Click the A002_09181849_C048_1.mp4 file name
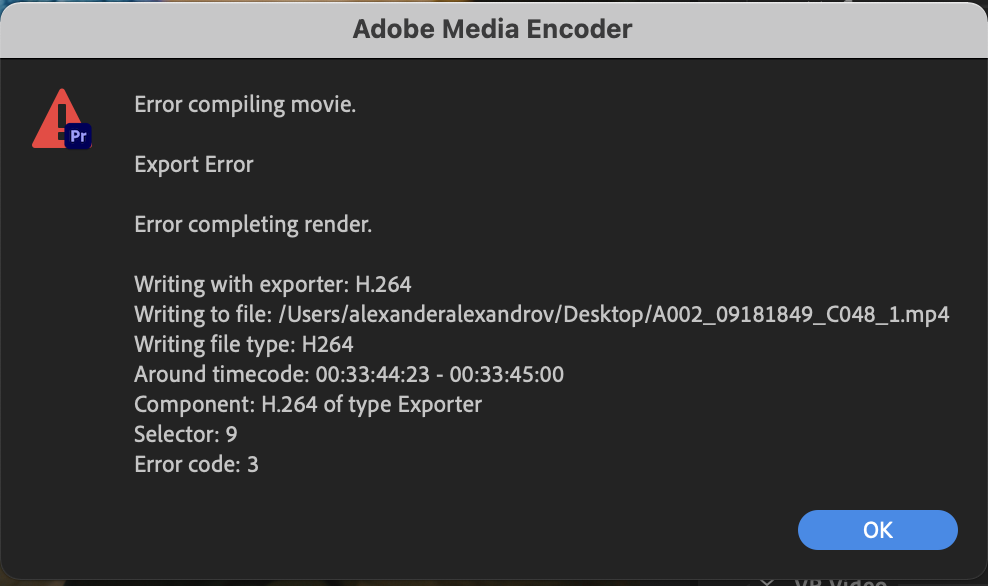The height and width of the screenshot is (586, 988). point(801,315)
